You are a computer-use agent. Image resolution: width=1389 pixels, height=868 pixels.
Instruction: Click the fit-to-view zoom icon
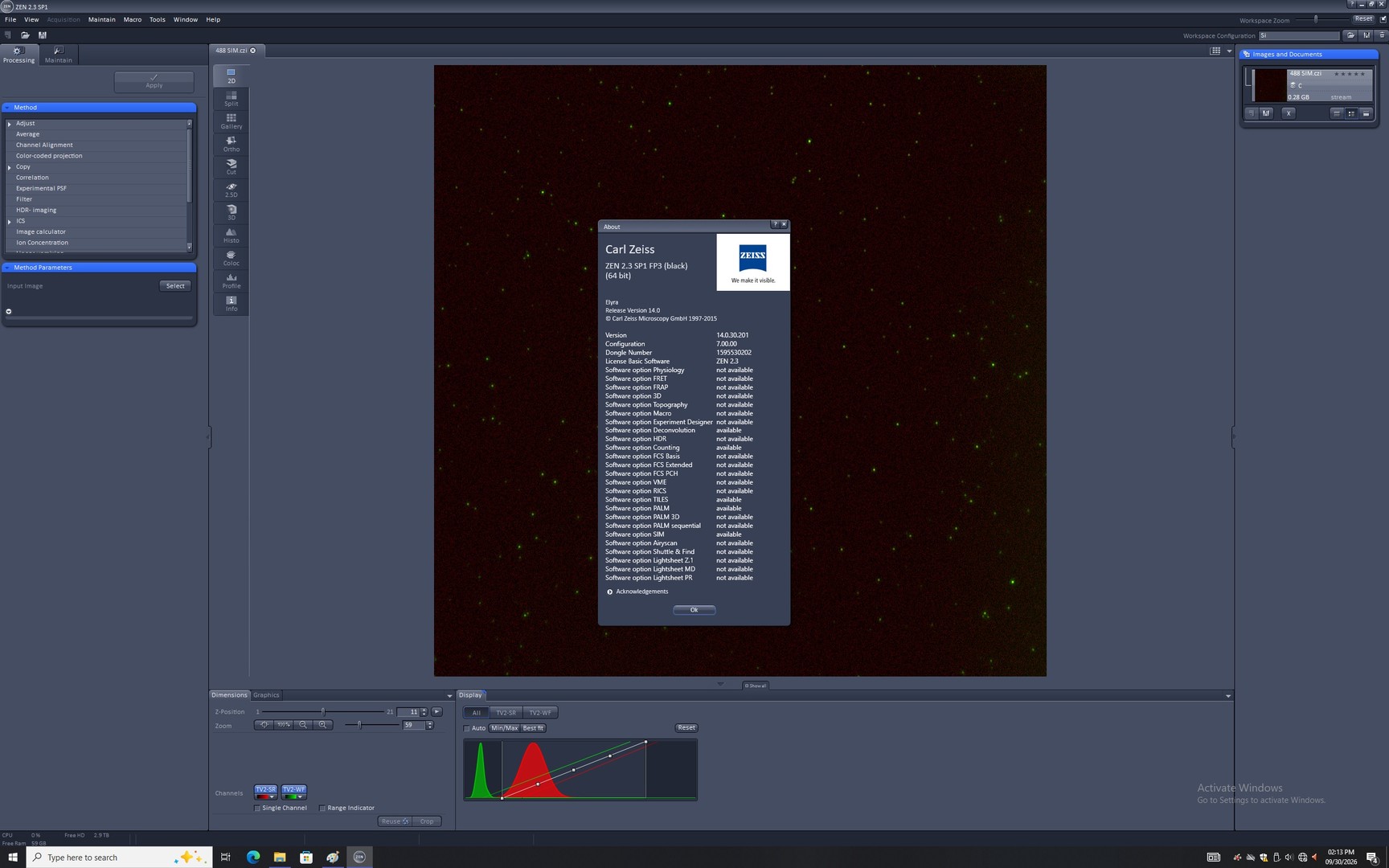(264, 725)
